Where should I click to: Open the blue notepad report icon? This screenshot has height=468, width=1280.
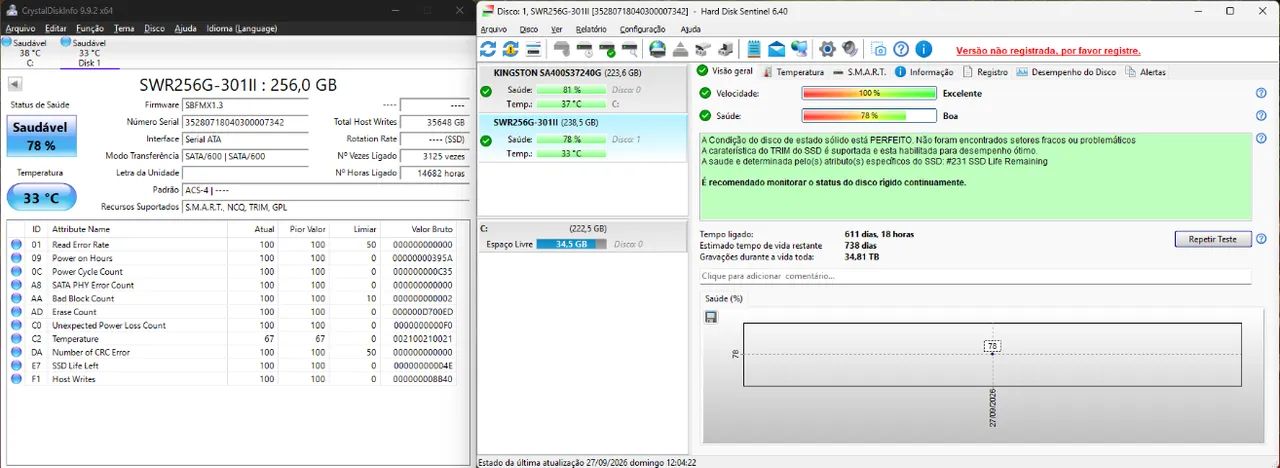754,49
